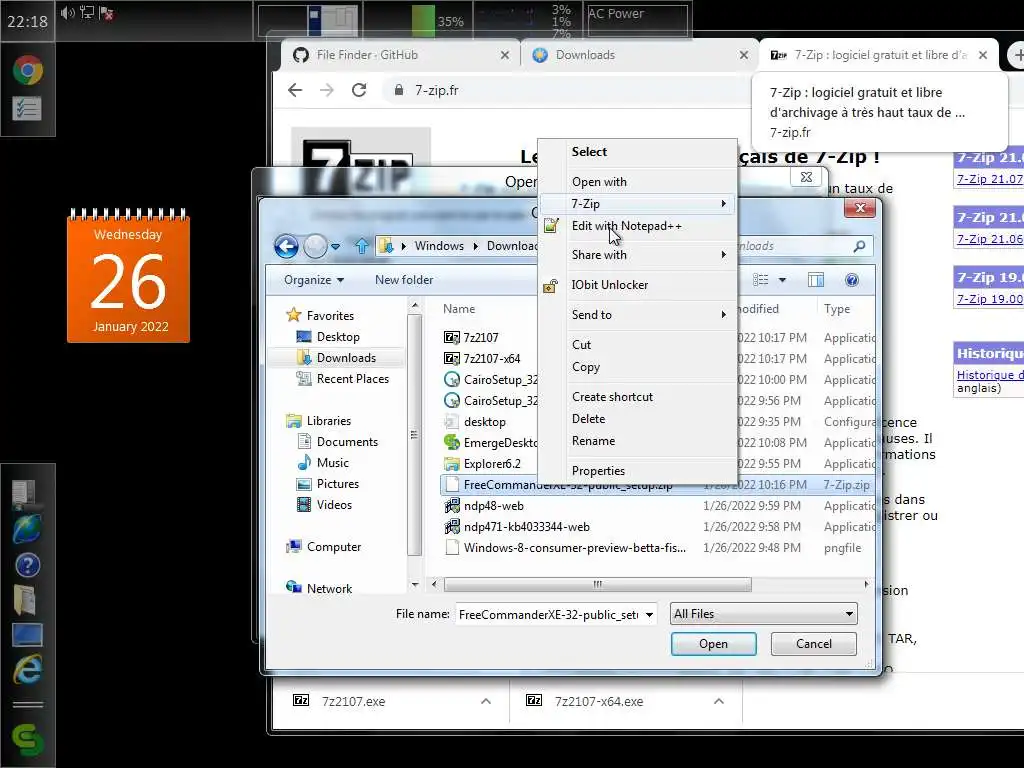Click Chrome browser back arrow
The image size is (1024, 768).
295,90
